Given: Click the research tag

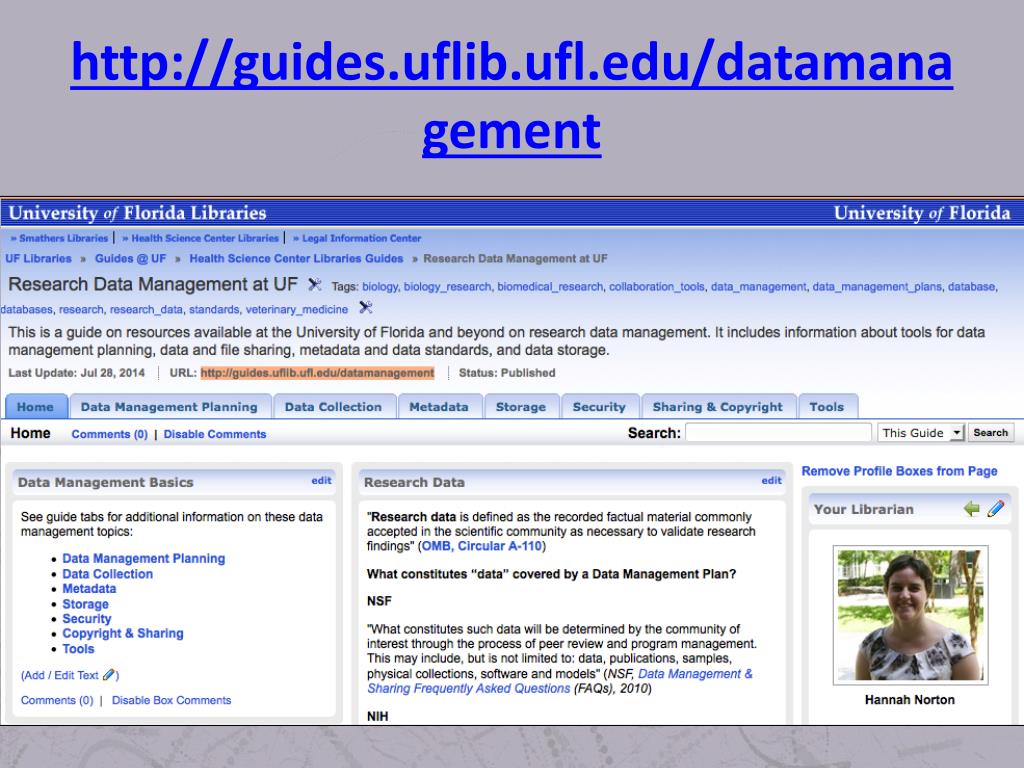Looking at the screenshot, I should [81, 309].
